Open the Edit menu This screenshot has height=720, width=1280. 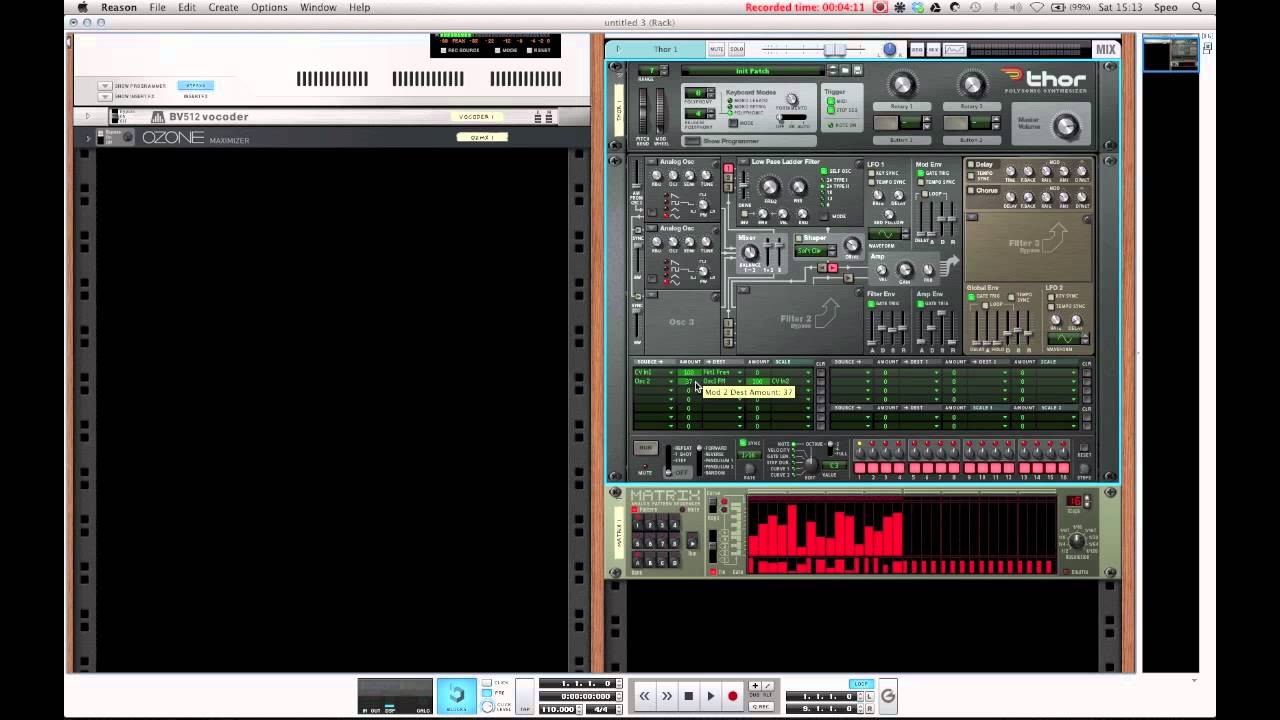(187, 7)
